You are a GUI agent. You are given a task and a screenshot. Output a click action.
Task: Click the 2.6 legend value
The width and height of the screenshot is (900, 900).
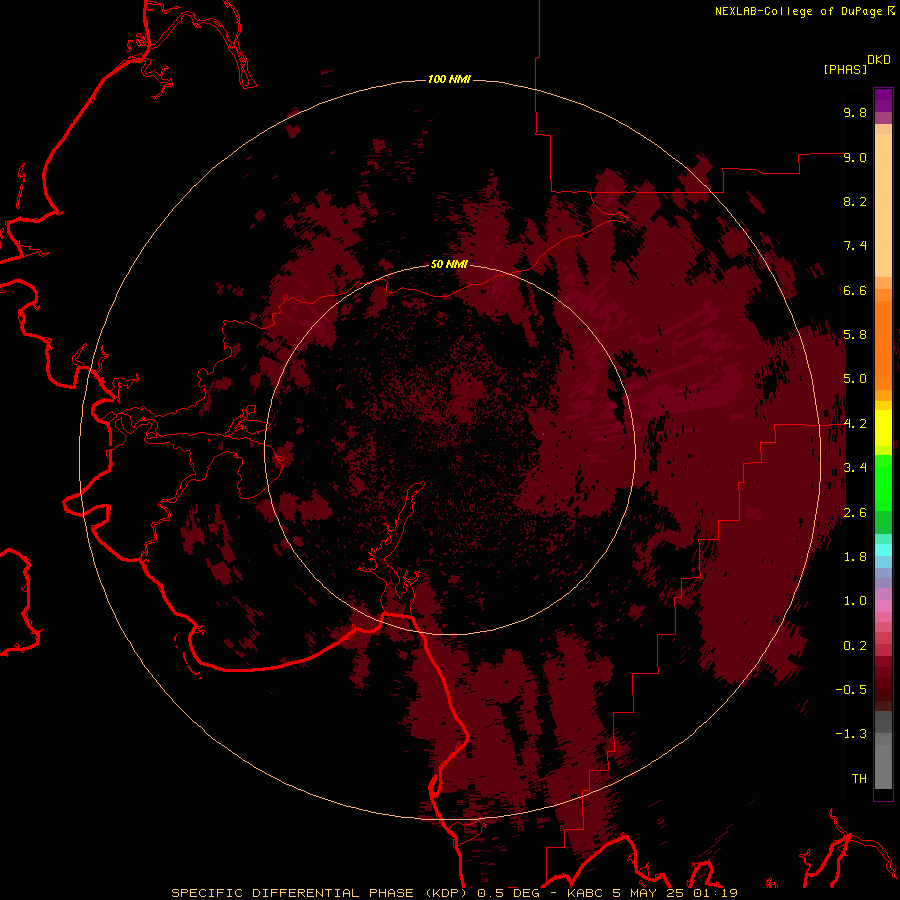tap(855, 513)
